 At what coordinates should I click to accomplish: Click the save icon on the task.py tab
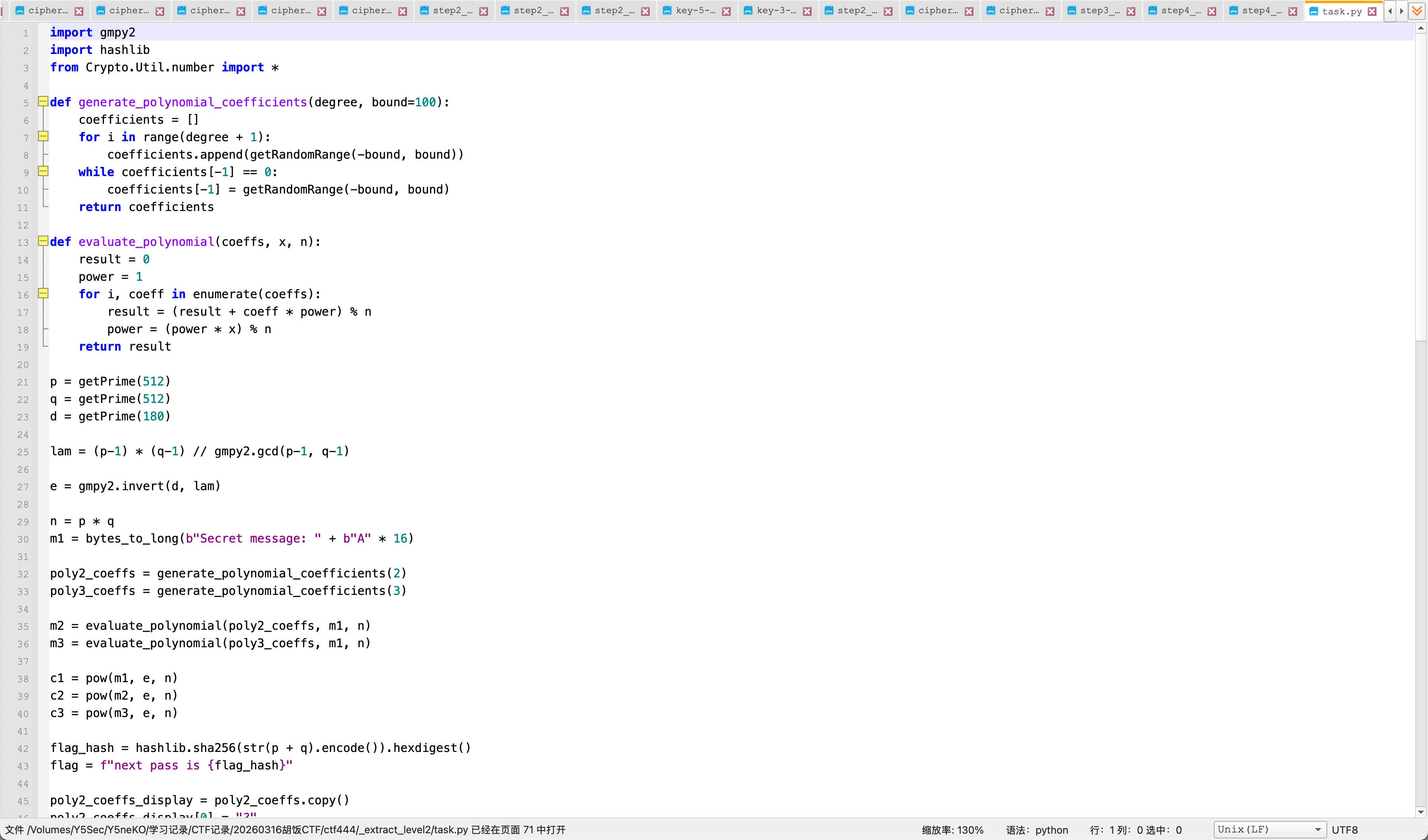(x=1313, y=12)
